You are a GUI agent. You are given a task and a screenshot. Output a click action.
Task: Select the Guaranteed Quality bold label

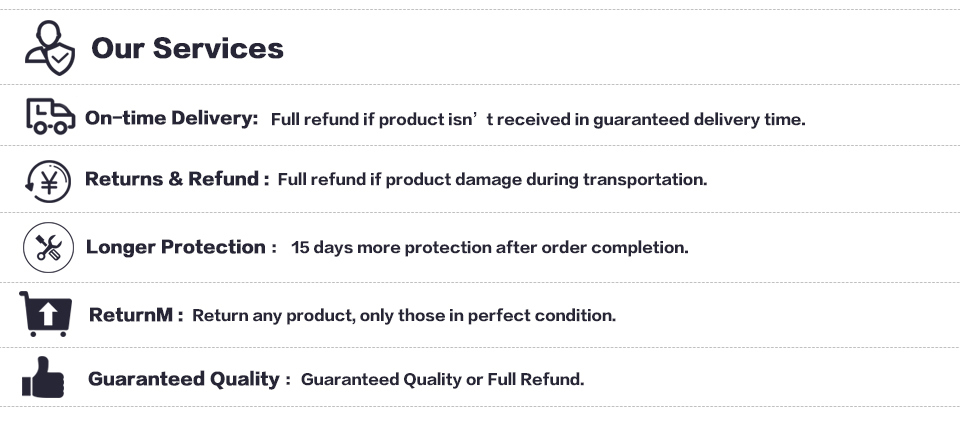[189, 379]
